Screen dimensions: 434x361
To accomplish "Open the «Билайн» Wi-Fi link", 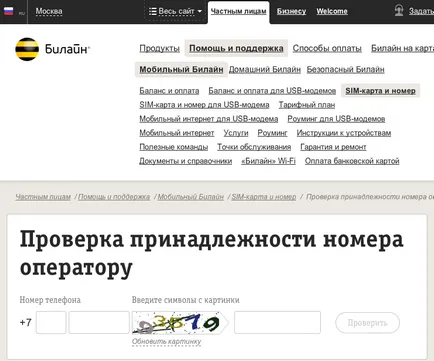I will (268, 161).
